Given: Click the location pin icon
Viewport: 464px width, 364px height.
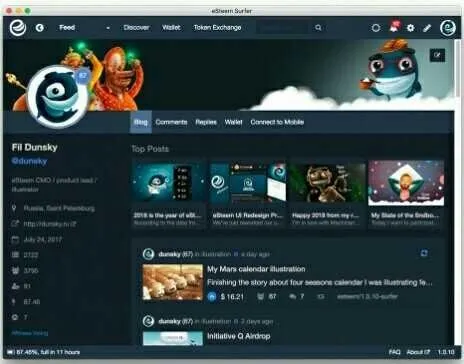Looking at the screenshot, I should pos(14,208).
